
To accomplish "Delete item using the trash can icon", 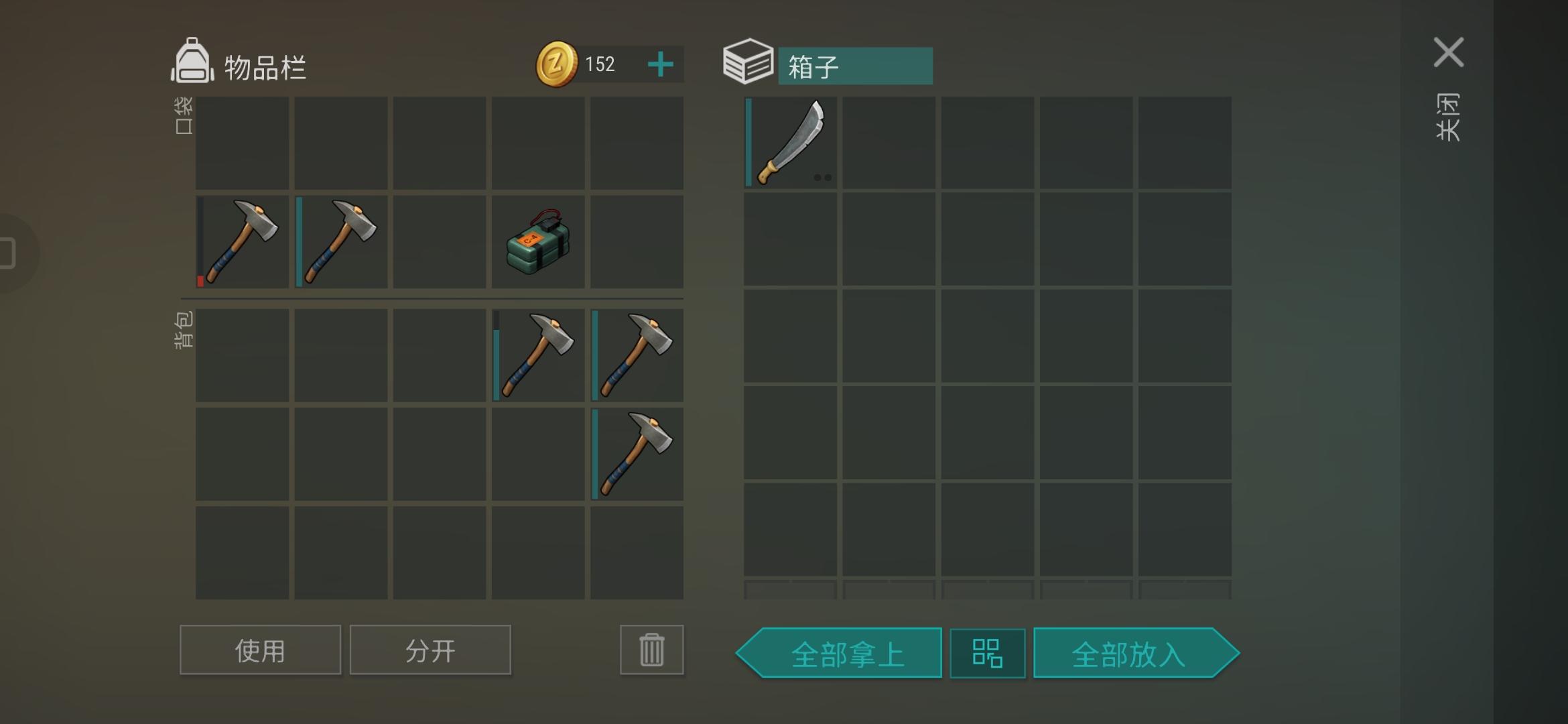I will click(652, 650).
